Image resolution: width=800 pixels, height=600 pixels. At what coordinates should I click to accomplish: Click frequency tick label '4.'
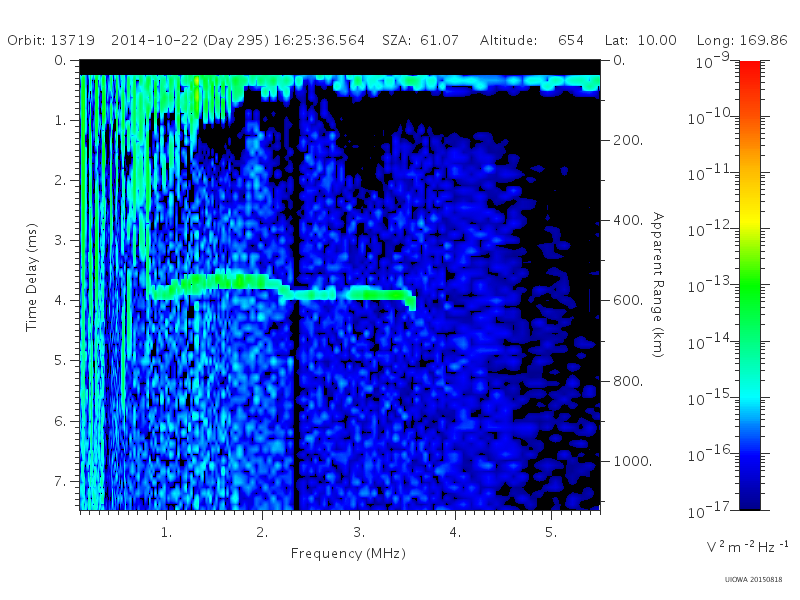[455, 533]
